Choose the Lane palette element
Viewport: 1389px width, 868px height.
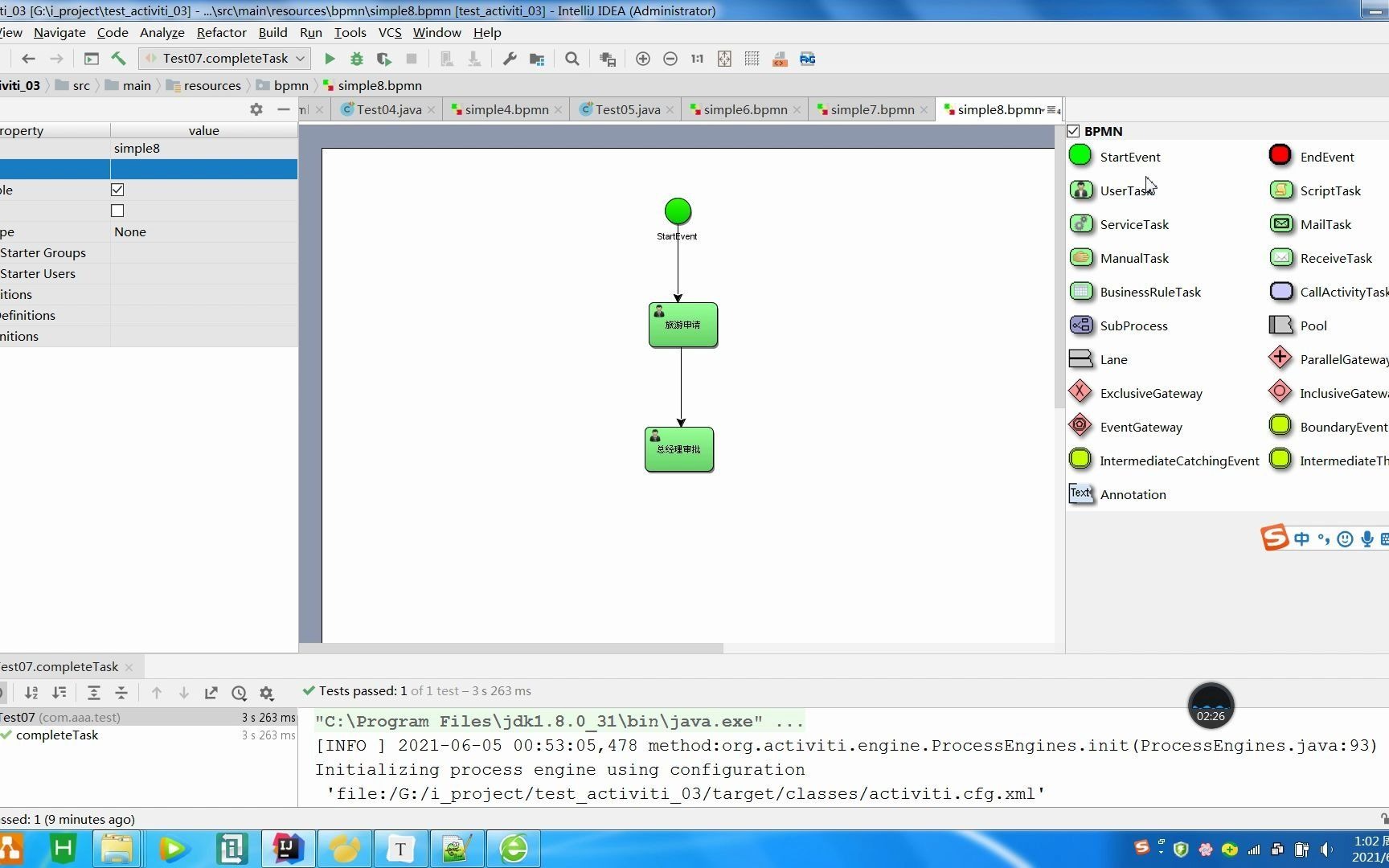[1099, 359]
